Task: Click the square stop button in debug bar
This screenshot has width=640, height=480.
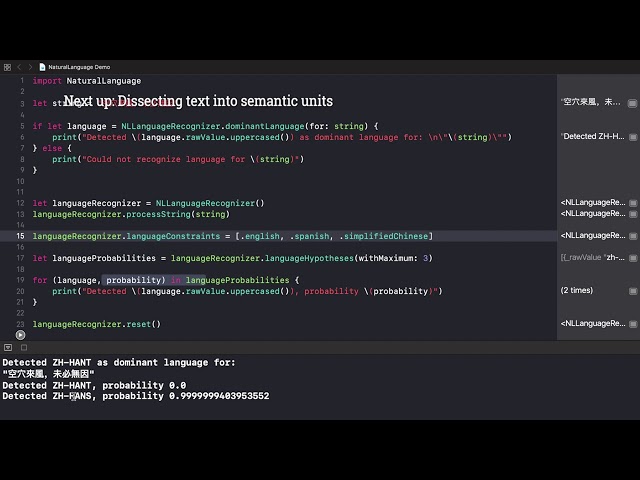Action: [24, 347]
